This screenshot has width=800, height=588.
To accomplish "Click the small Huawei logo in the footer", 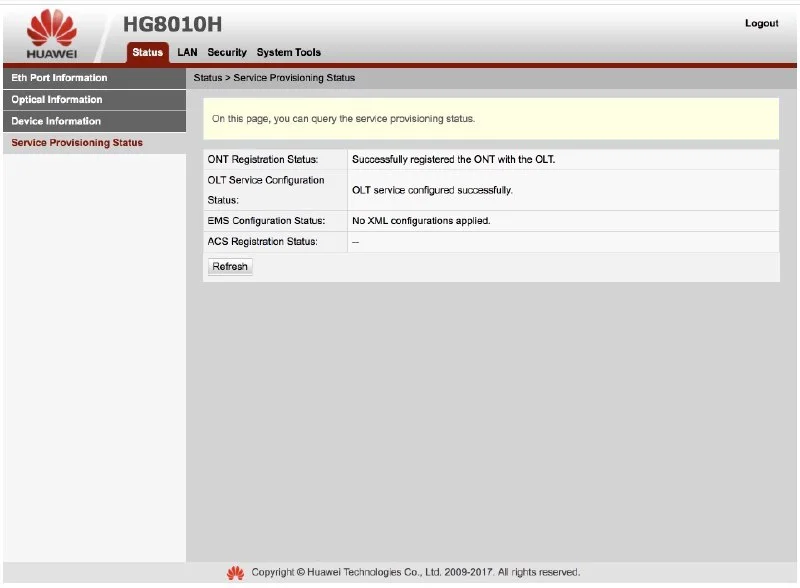I will click(x=235, y=573).
